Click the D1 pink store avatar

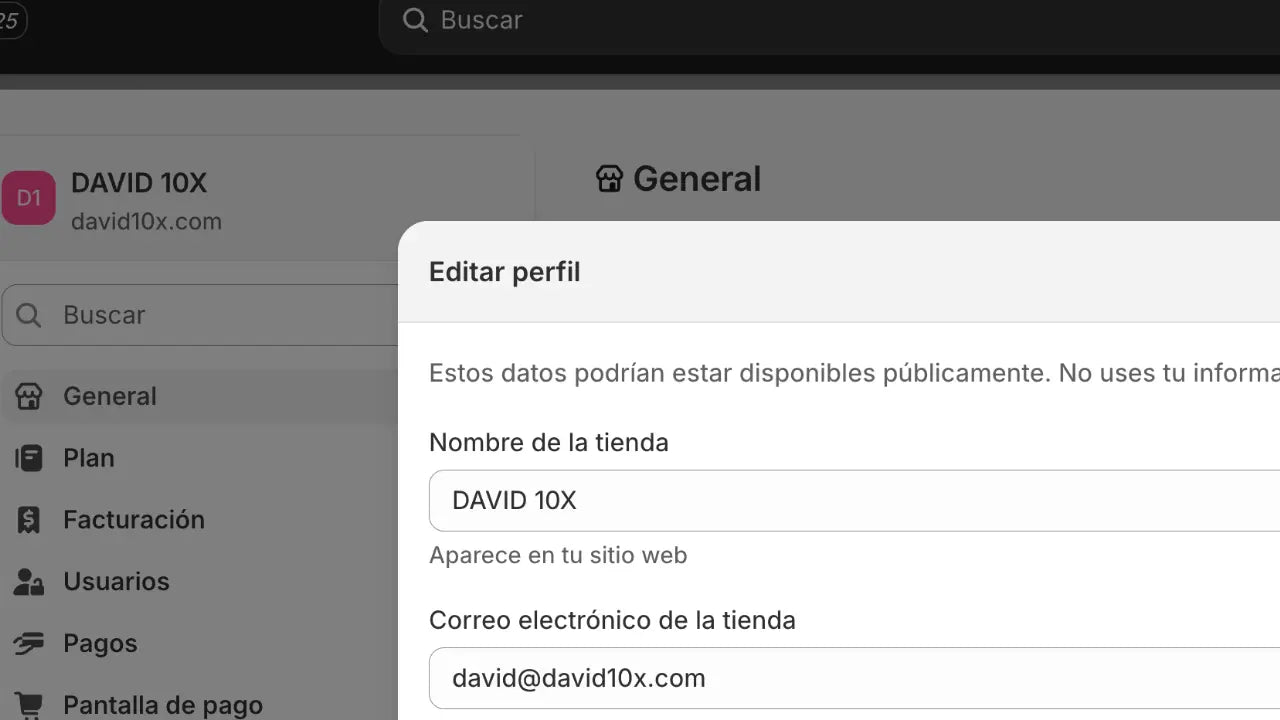(x=29, y=198)
